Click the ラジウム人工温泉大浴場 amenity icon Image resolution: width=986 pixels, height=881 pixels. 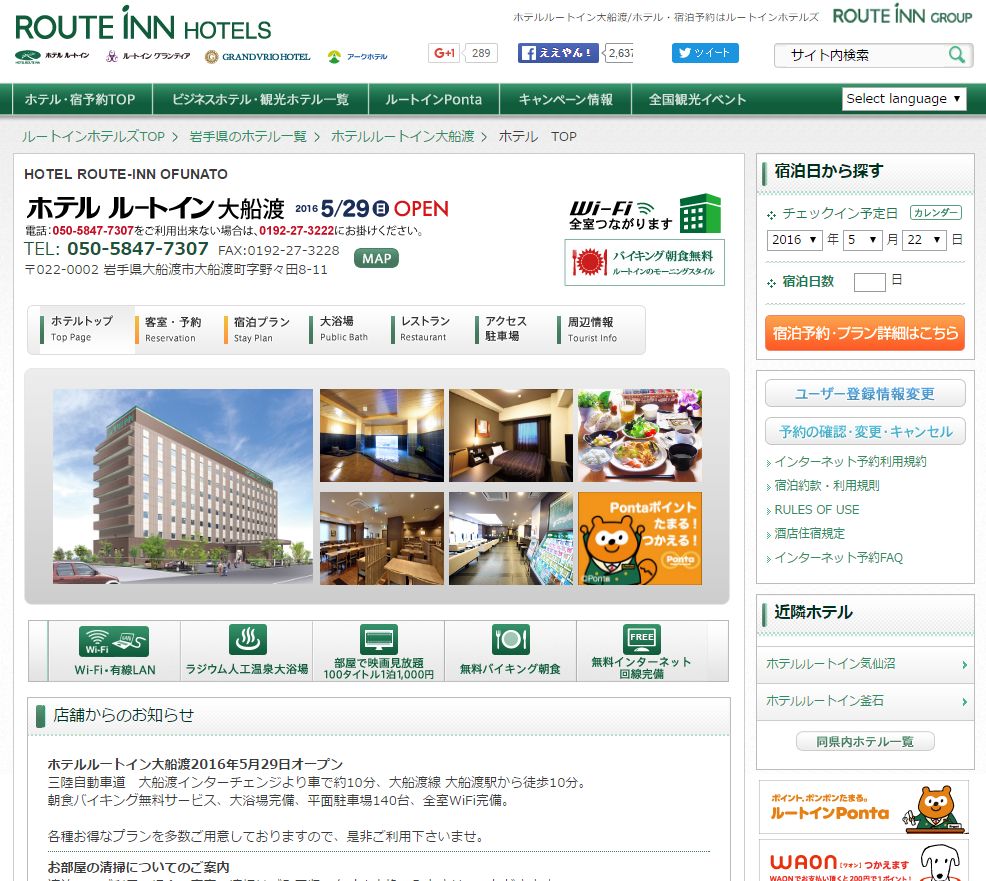(246, 651)
